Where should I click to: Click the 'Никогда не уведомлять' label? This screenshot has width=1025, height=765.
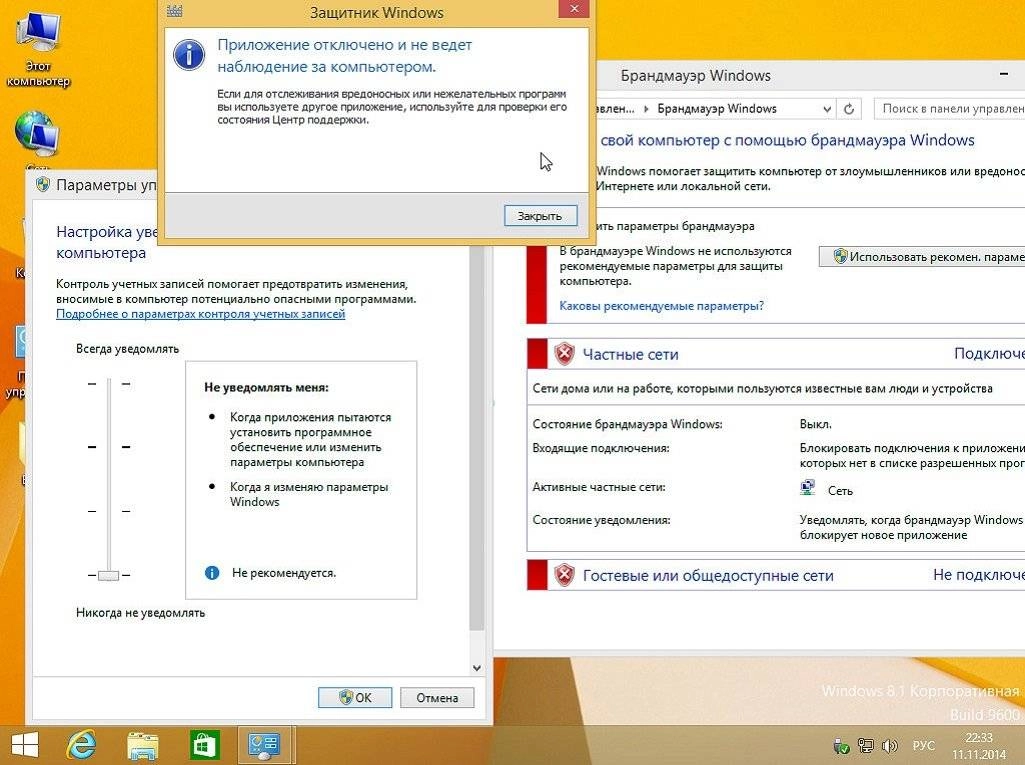(141, 613)
